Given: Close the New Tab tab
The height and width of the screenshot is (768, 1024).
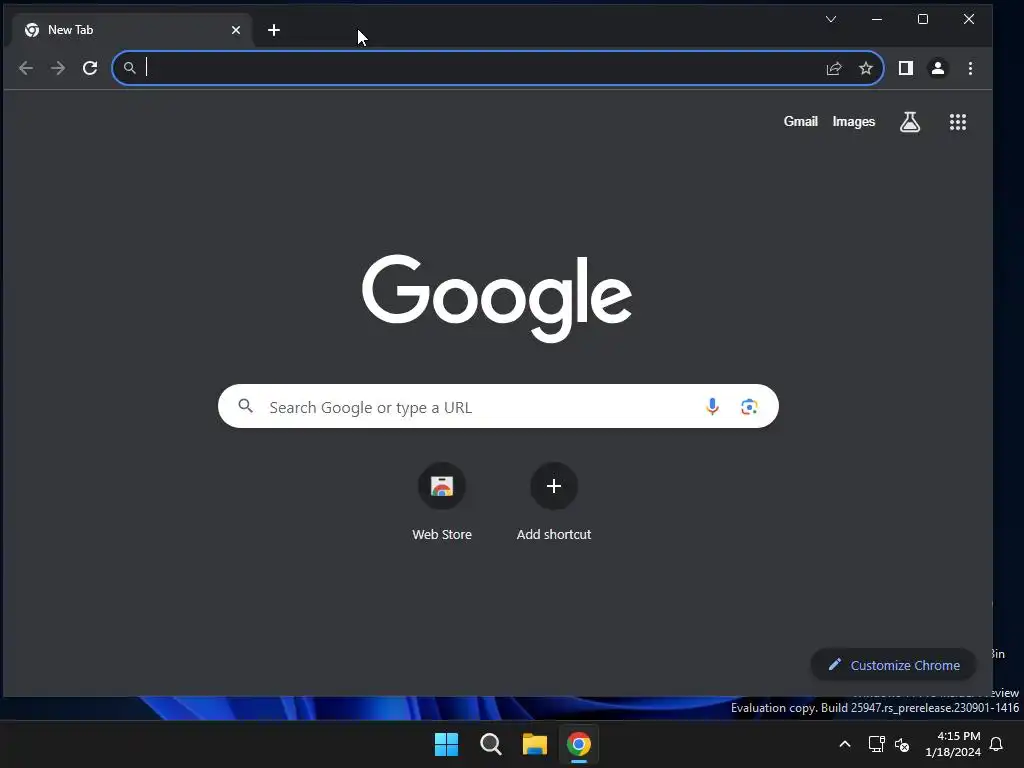Looking at the screenshot, I should 236,30.
